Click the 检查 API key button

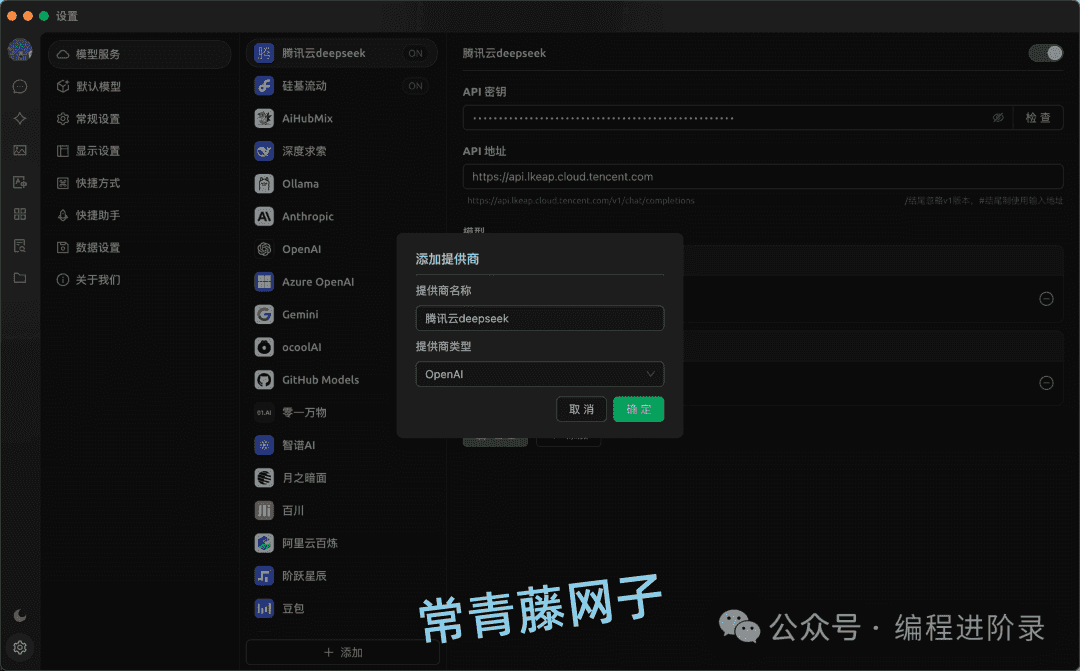pos(1038,118)
